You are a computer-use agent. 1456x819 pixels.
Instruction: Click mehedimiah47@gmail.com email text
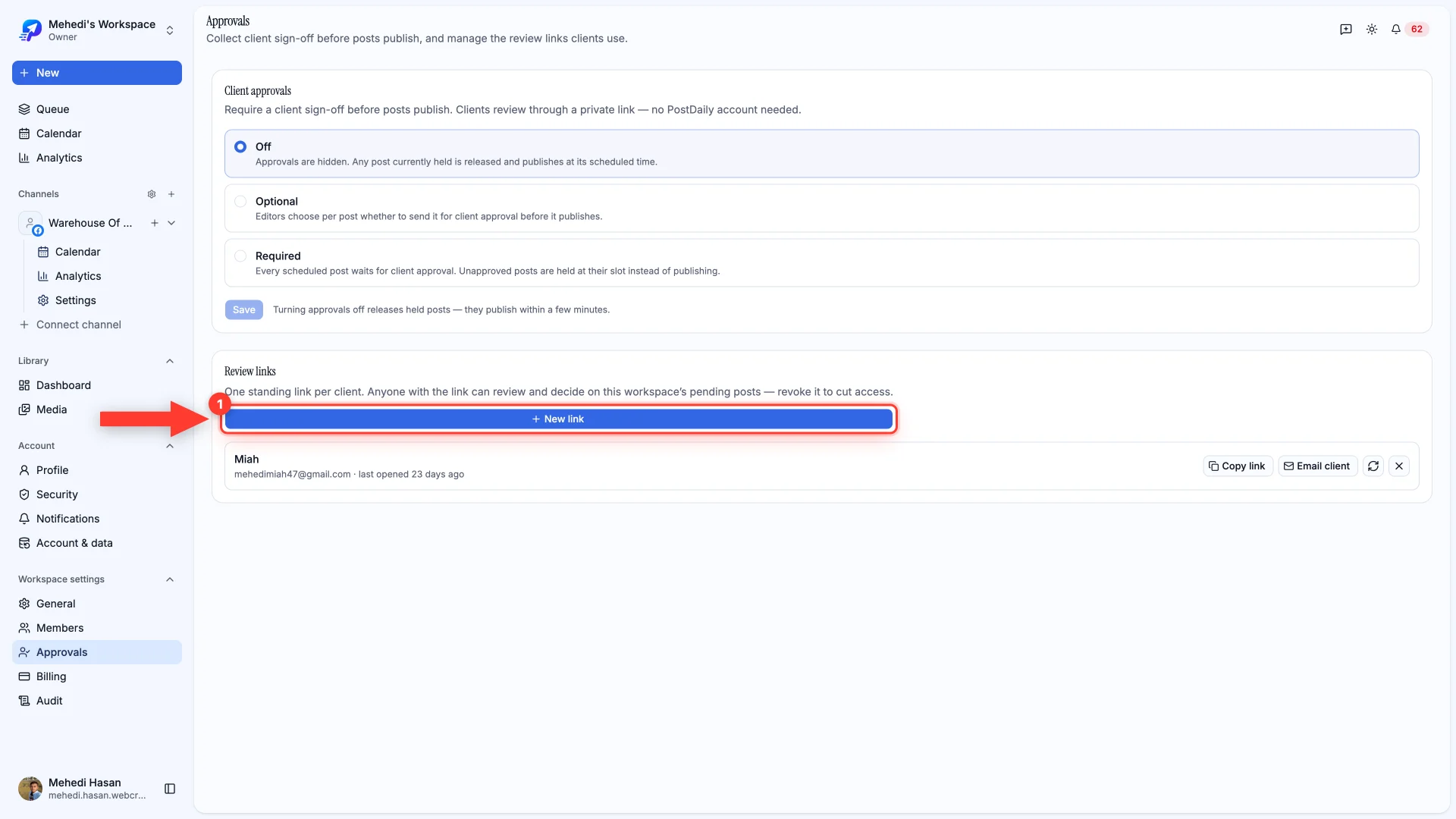[293, 474]
